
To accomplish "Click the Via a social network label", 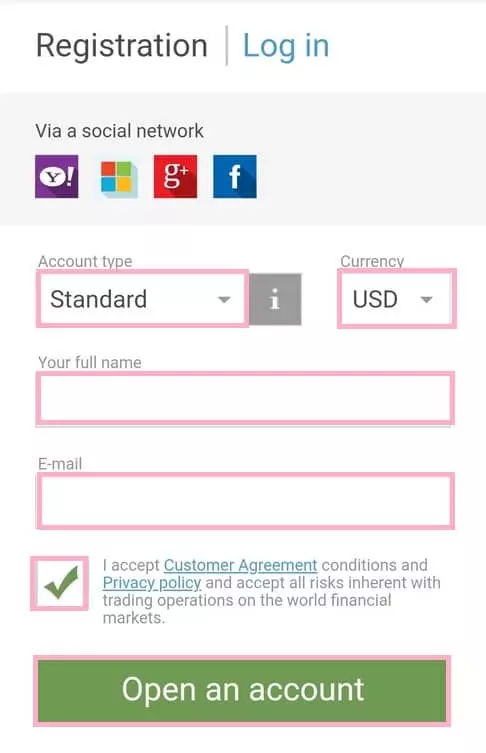I will (120, 131).
